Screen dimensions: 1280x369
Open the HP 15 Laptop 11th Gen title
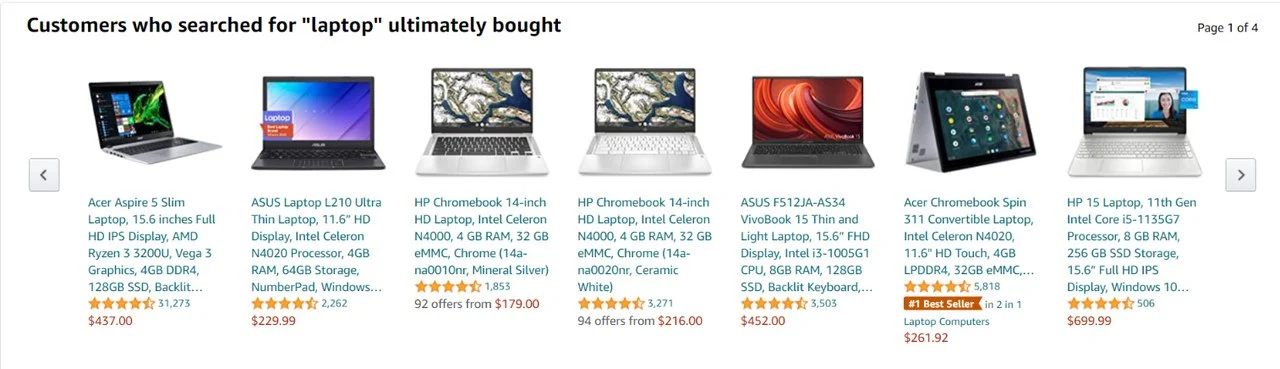(1132, 245)
